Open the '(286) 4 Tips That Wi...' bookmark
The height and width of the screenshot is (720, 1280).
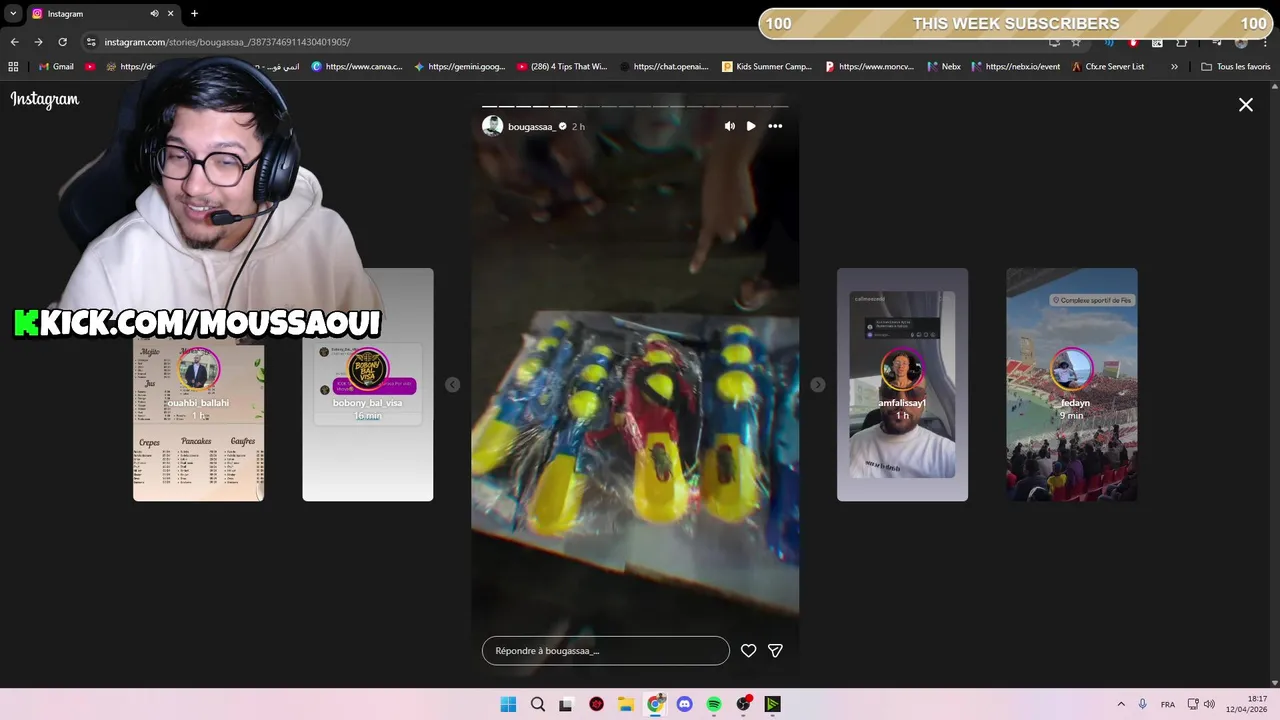click(x=562, y=67)
